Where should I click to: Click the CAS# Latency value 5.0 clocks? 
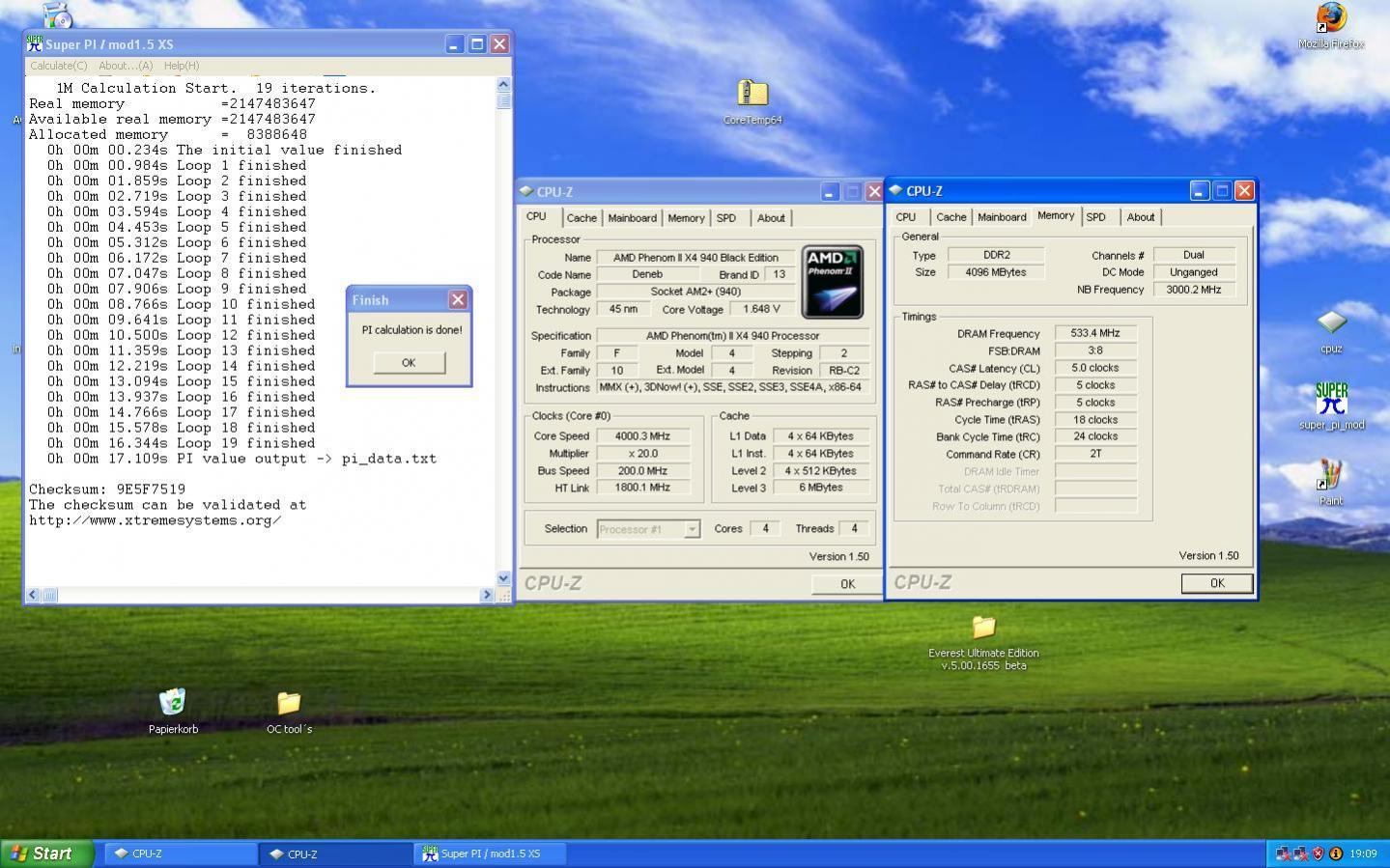[x=1095, y=368]
